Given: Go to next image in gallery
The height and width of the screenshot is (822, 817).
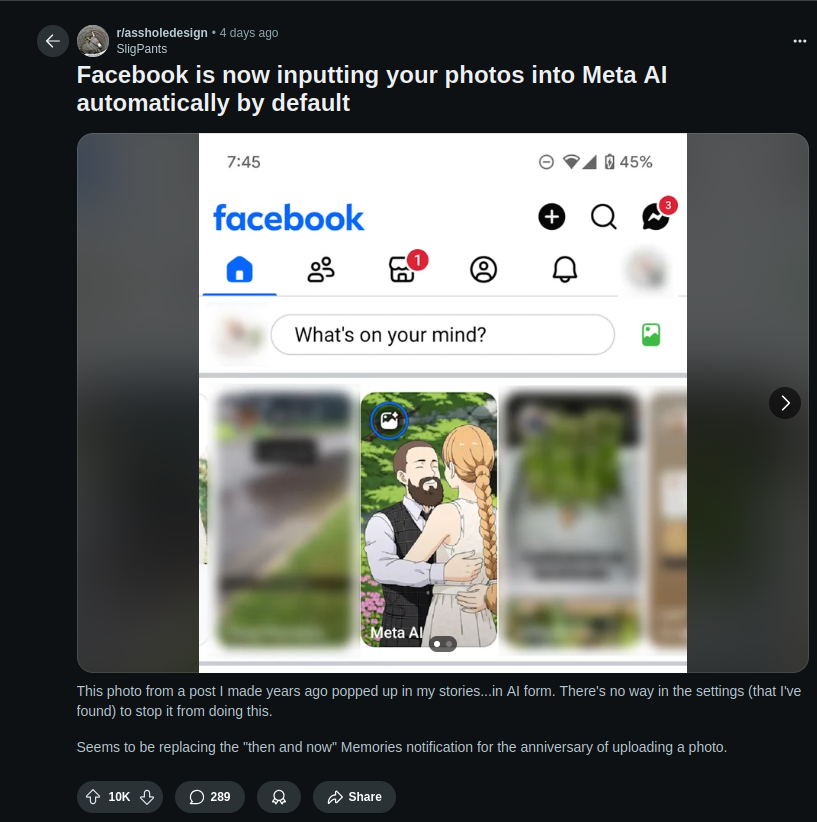Looking at the screenshot, I should pos(785,403).
